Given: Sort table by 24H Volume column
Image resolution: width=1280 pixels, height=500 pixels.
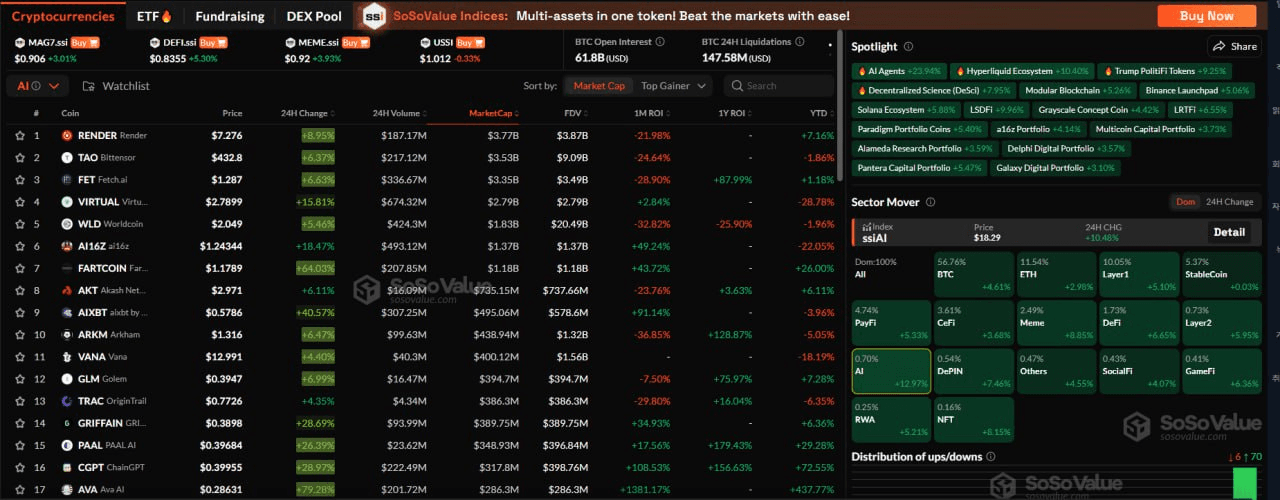Looking at the screenshot, I should 398,113.
